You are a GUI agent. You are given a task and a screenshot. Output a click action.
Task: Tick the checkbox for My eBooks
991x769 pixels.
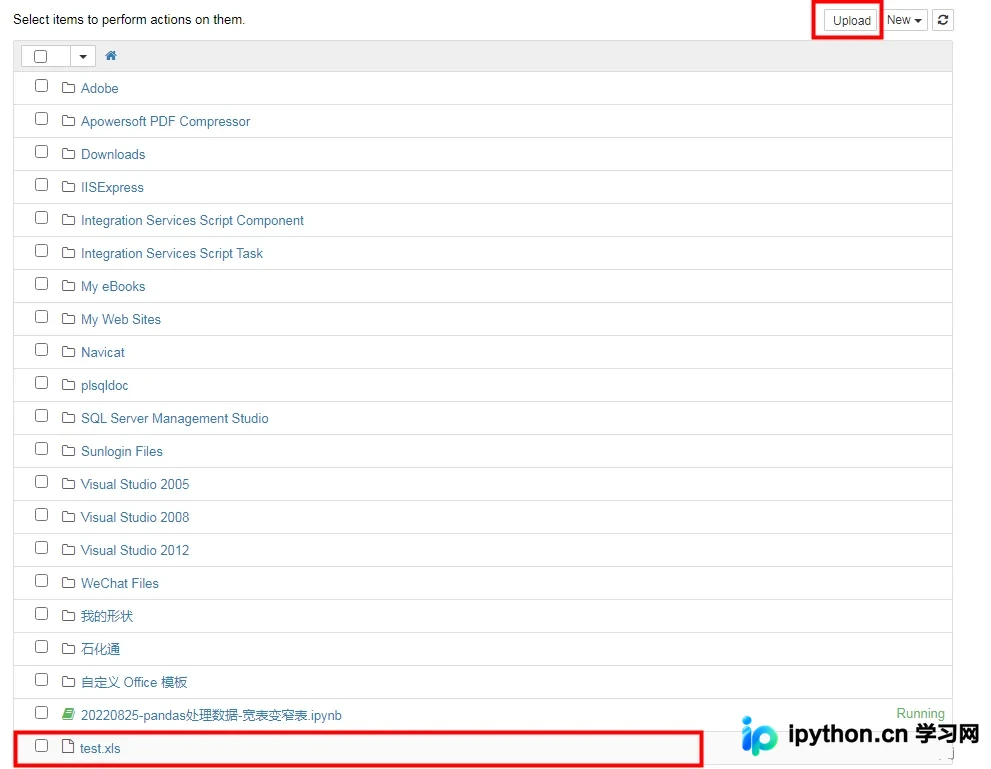42,284
